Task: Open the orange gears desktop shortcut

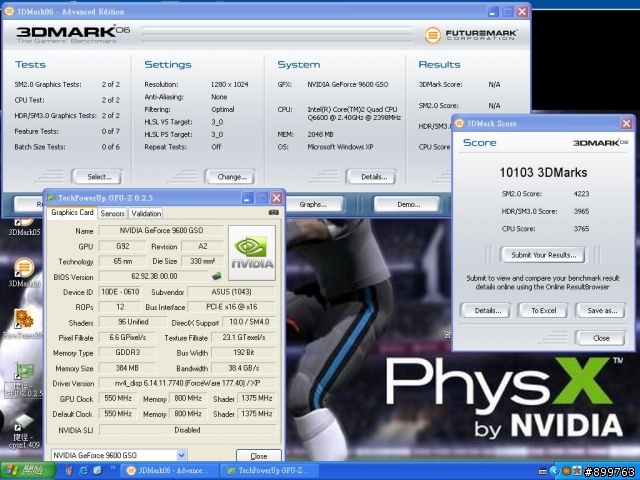Action: coord(24,319)
